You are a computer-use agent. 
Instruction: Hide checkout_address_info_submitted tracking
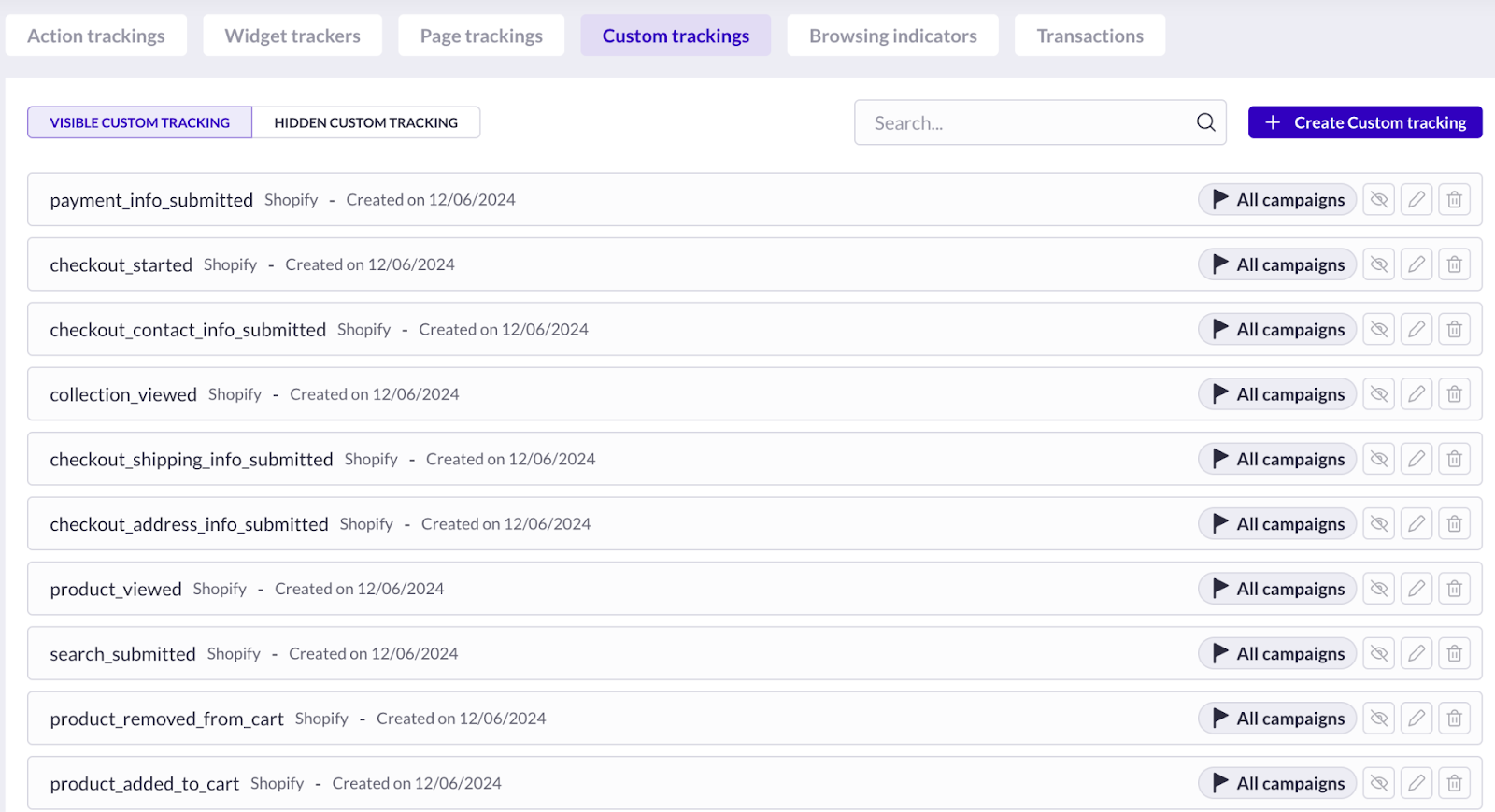click(1379, 523)
